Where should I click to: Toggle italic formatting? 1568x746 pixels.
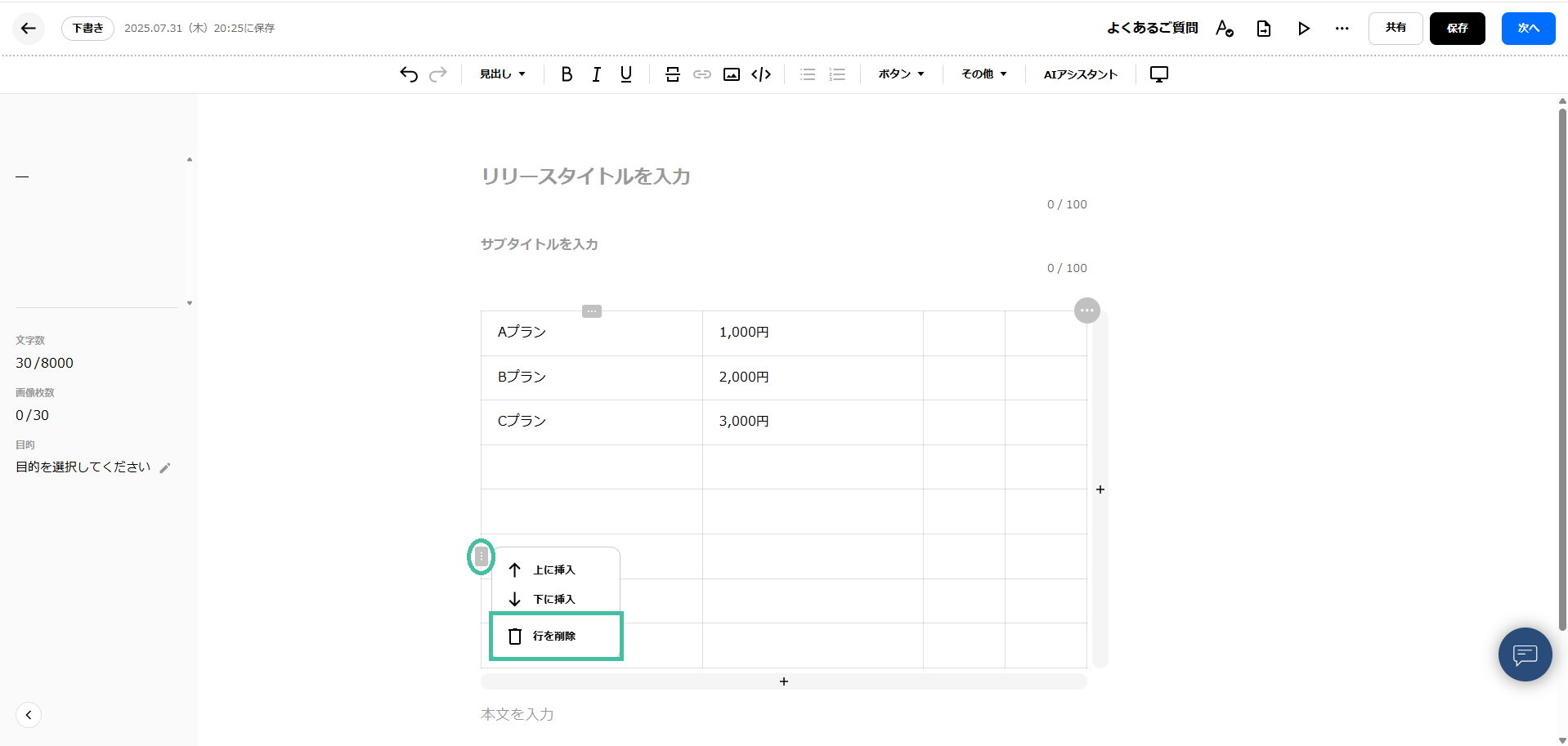click(596, 74)
